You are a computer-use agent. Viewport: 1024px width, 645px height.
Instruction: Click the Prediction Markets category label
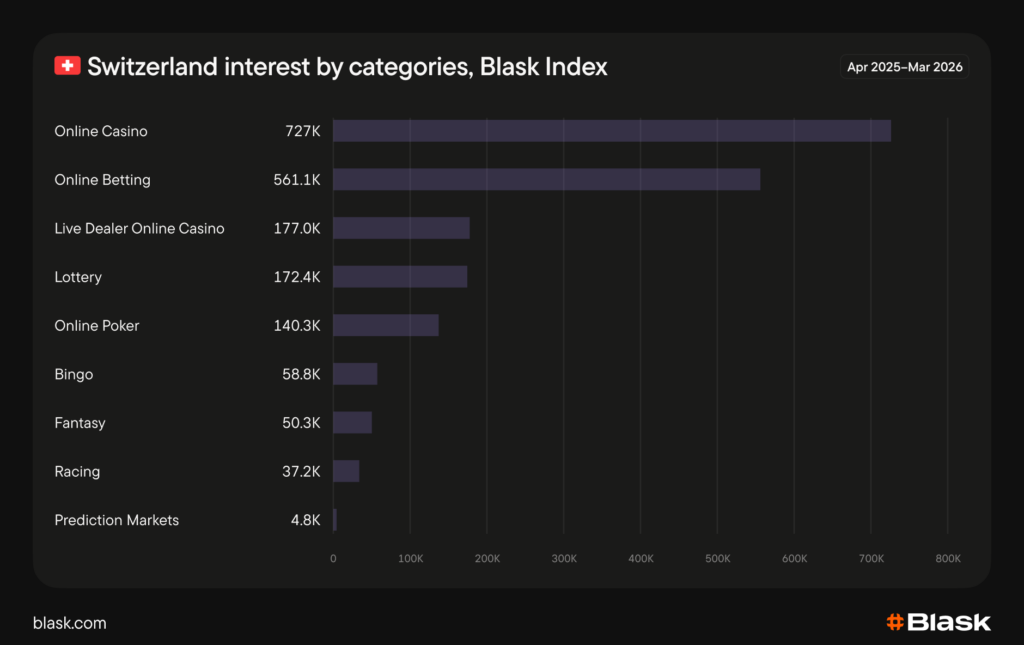pyautogui.click(x=117, y=520)
